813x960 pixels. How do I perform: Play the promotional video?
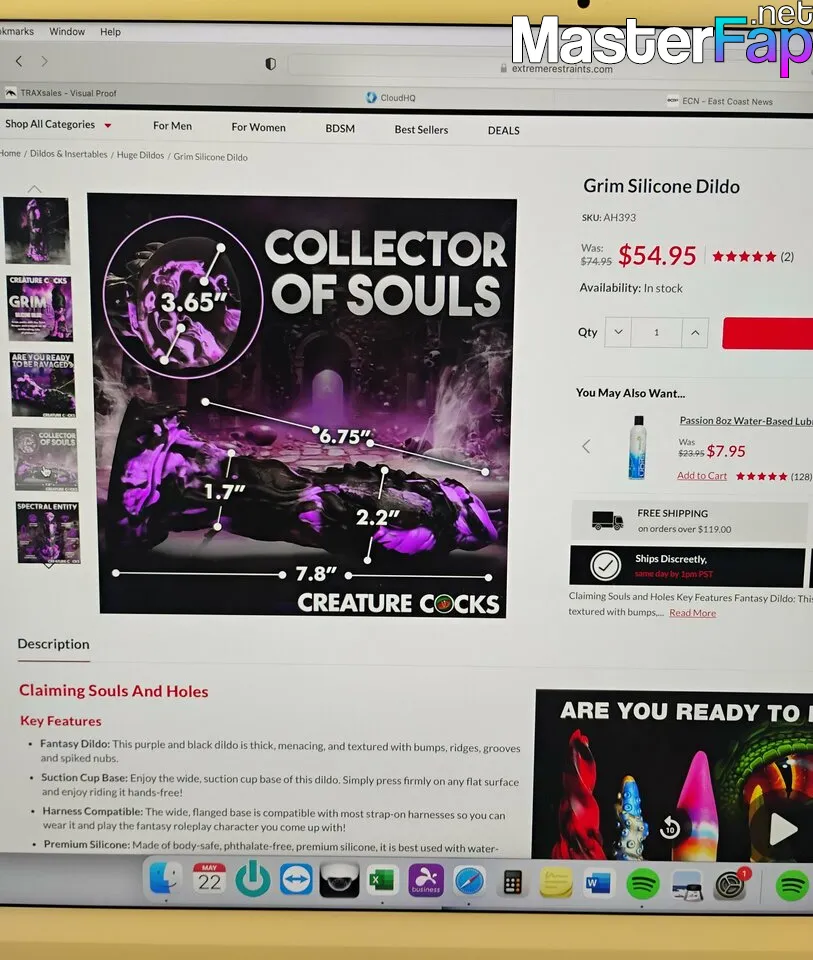[782, 829]
